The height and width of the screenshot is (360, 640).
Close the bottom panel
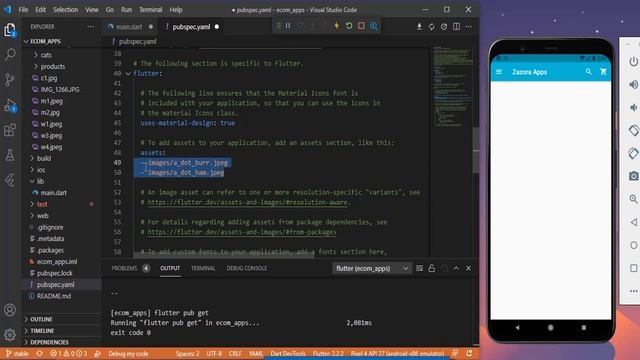pyautogui.click(x=469, y=268)
